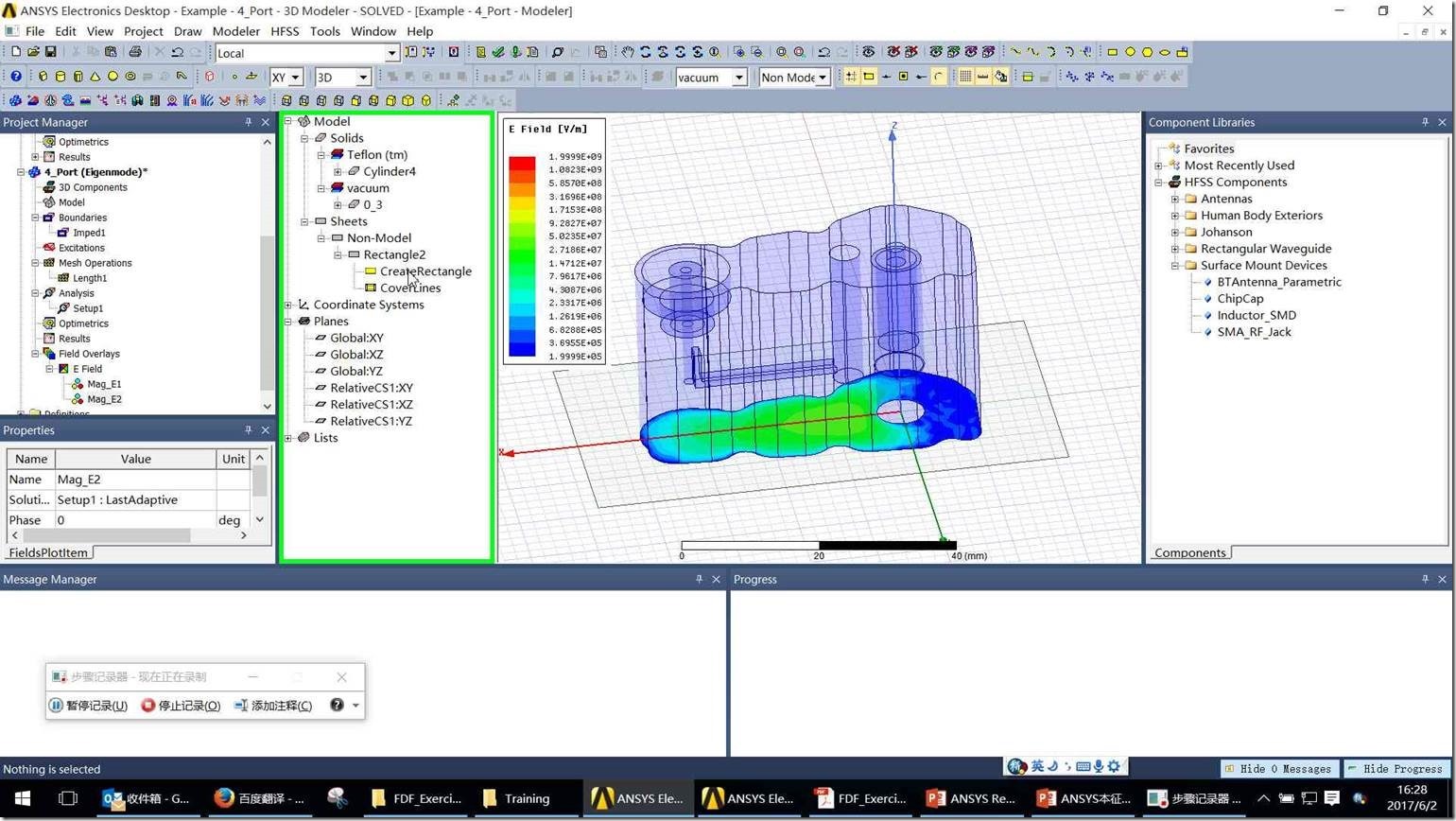Open the vacuum material dropdown
The height and width of the screenshot is (821, 1456).
(739, 78)
